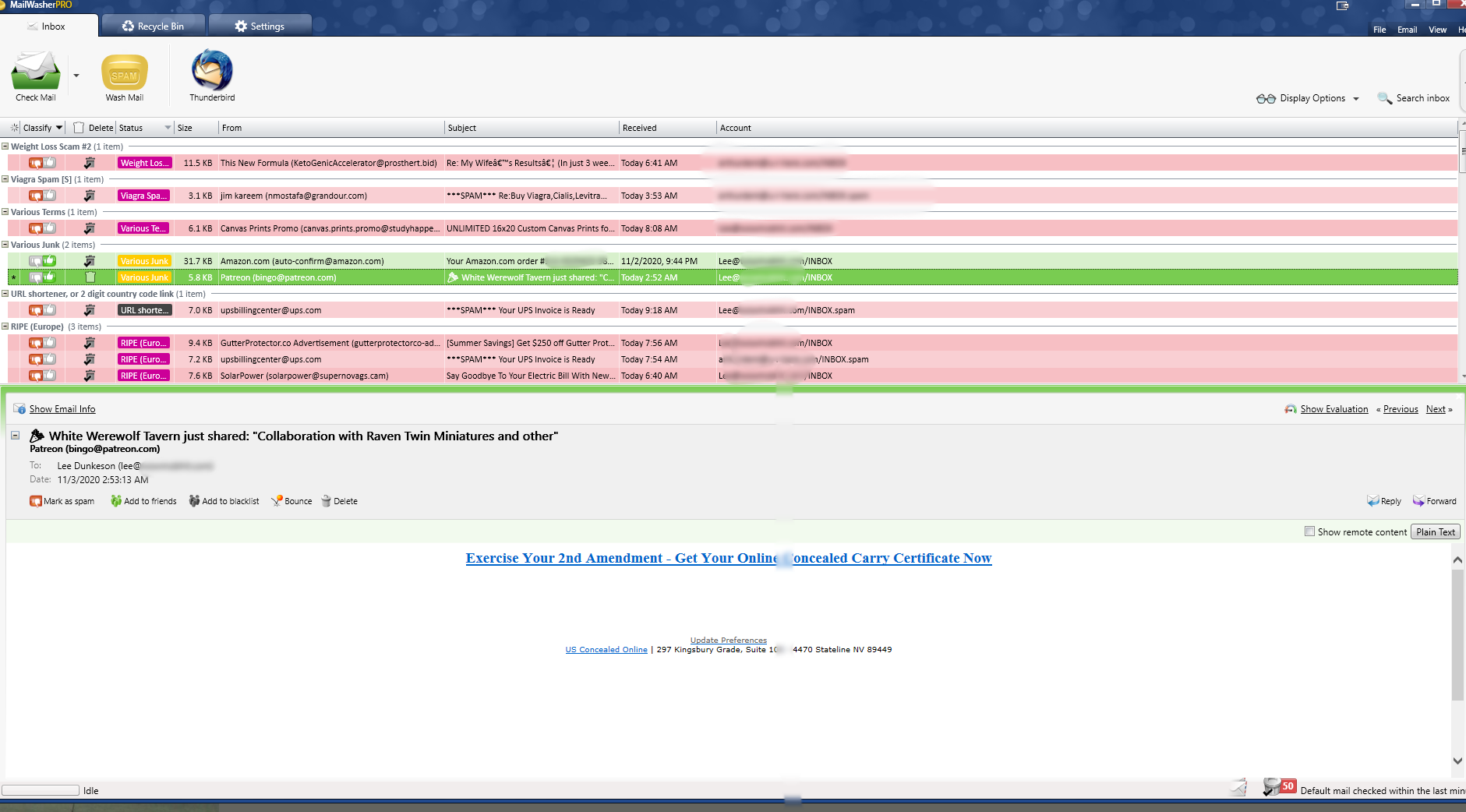Click the Show Evaluation icon

(1291, 409)
